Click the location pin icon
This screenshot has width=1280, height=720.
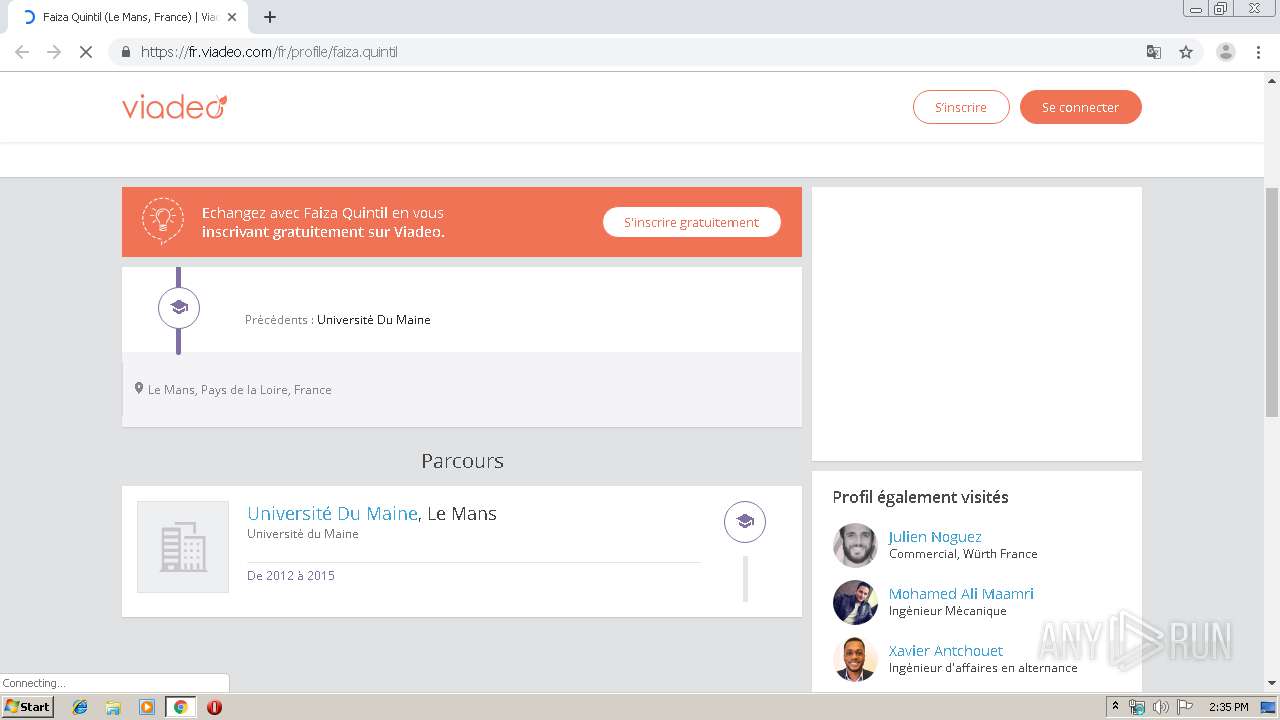coord(139,388)
